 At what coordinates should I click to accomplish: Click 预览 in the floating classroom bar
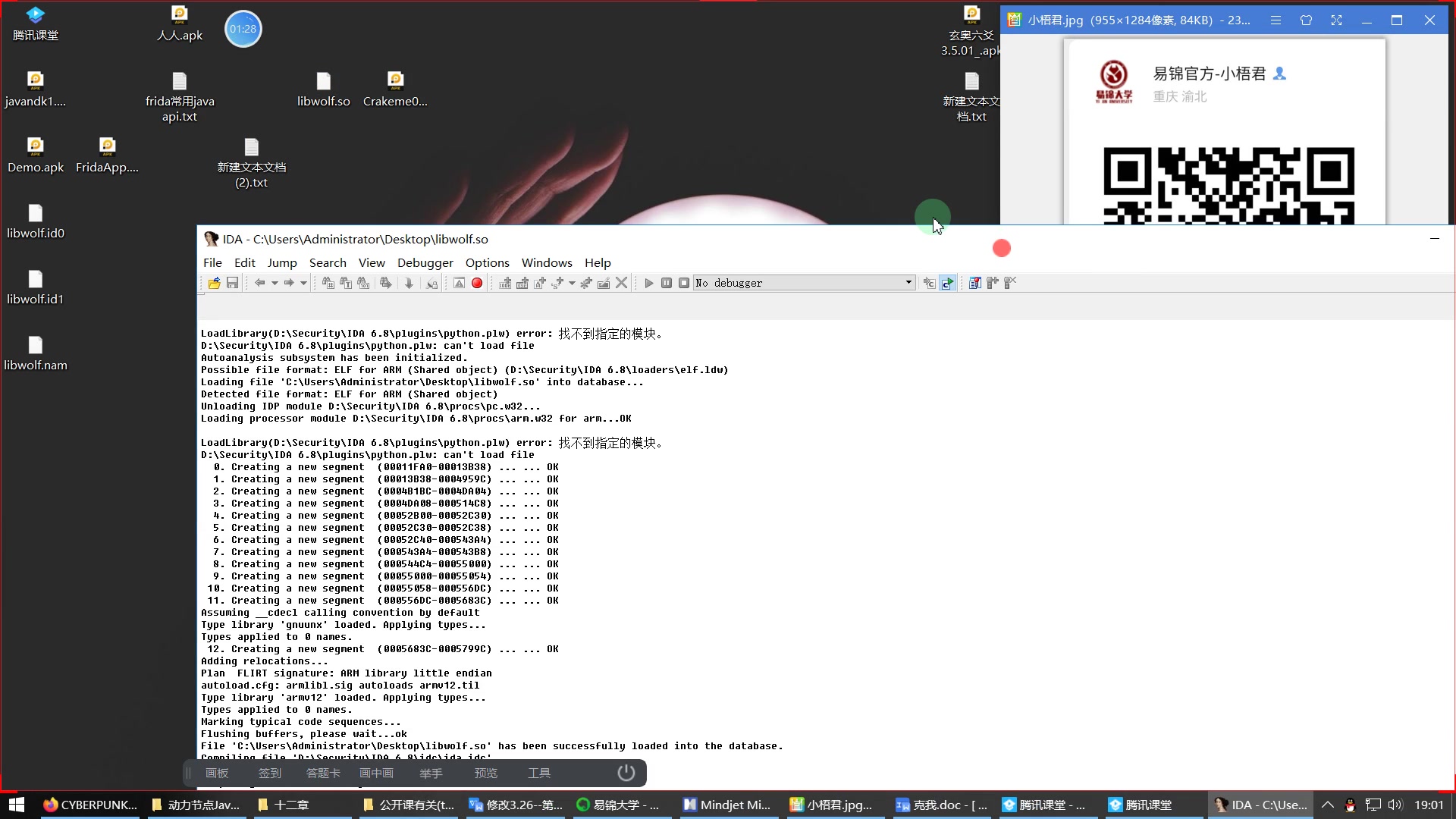486,773
